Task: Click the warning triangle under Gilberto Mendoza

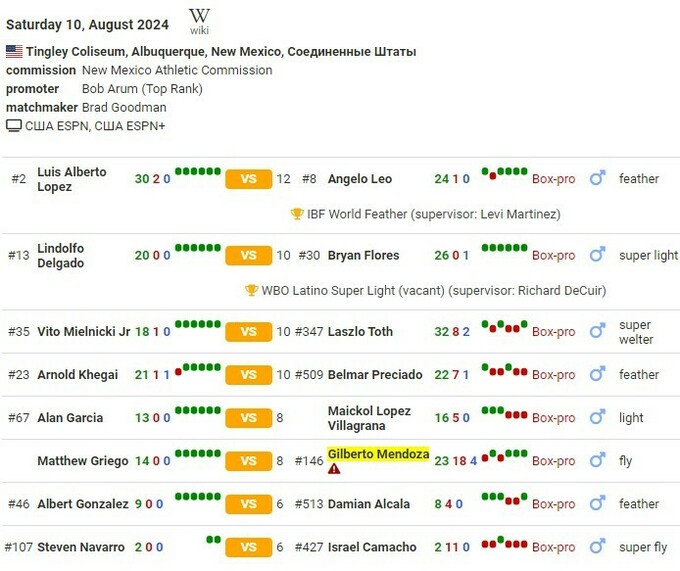Action: tap(334, 469)
